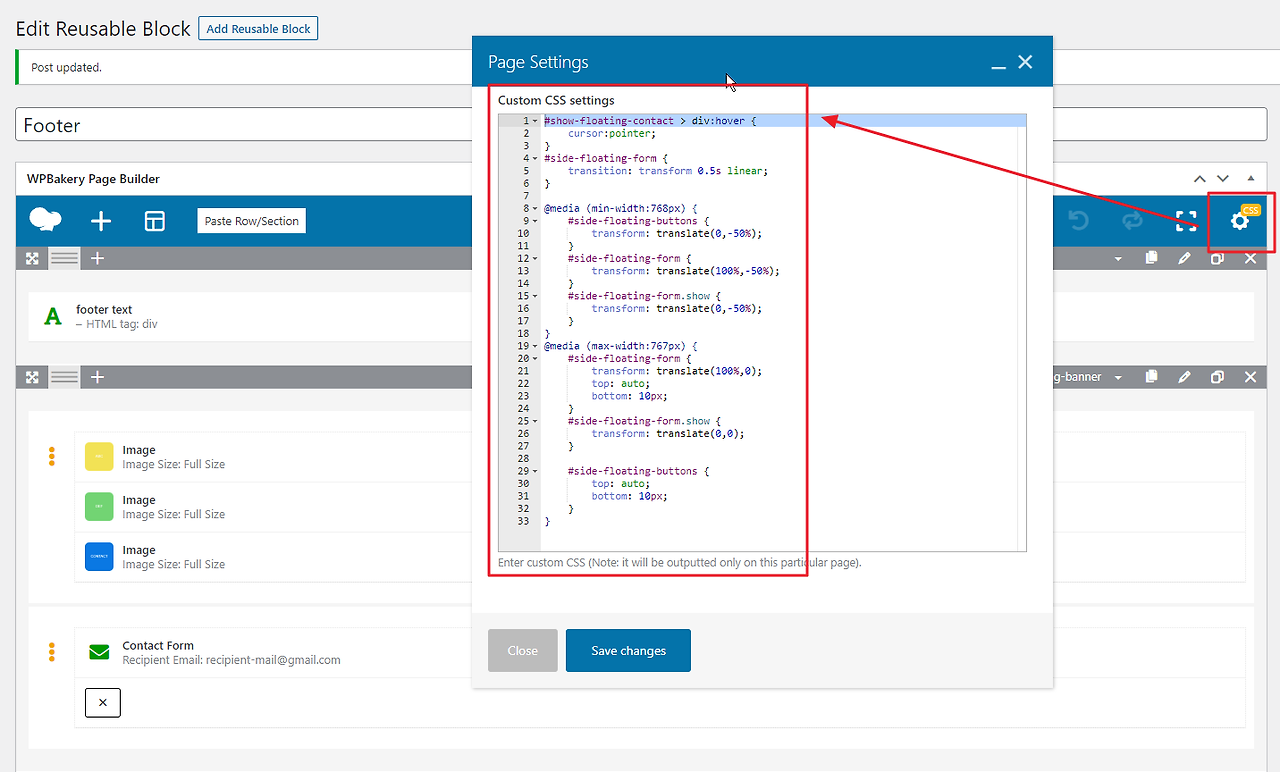The image size is (1280, 772).
Task: Click the Close button in Page Settings
Action: 522,651
